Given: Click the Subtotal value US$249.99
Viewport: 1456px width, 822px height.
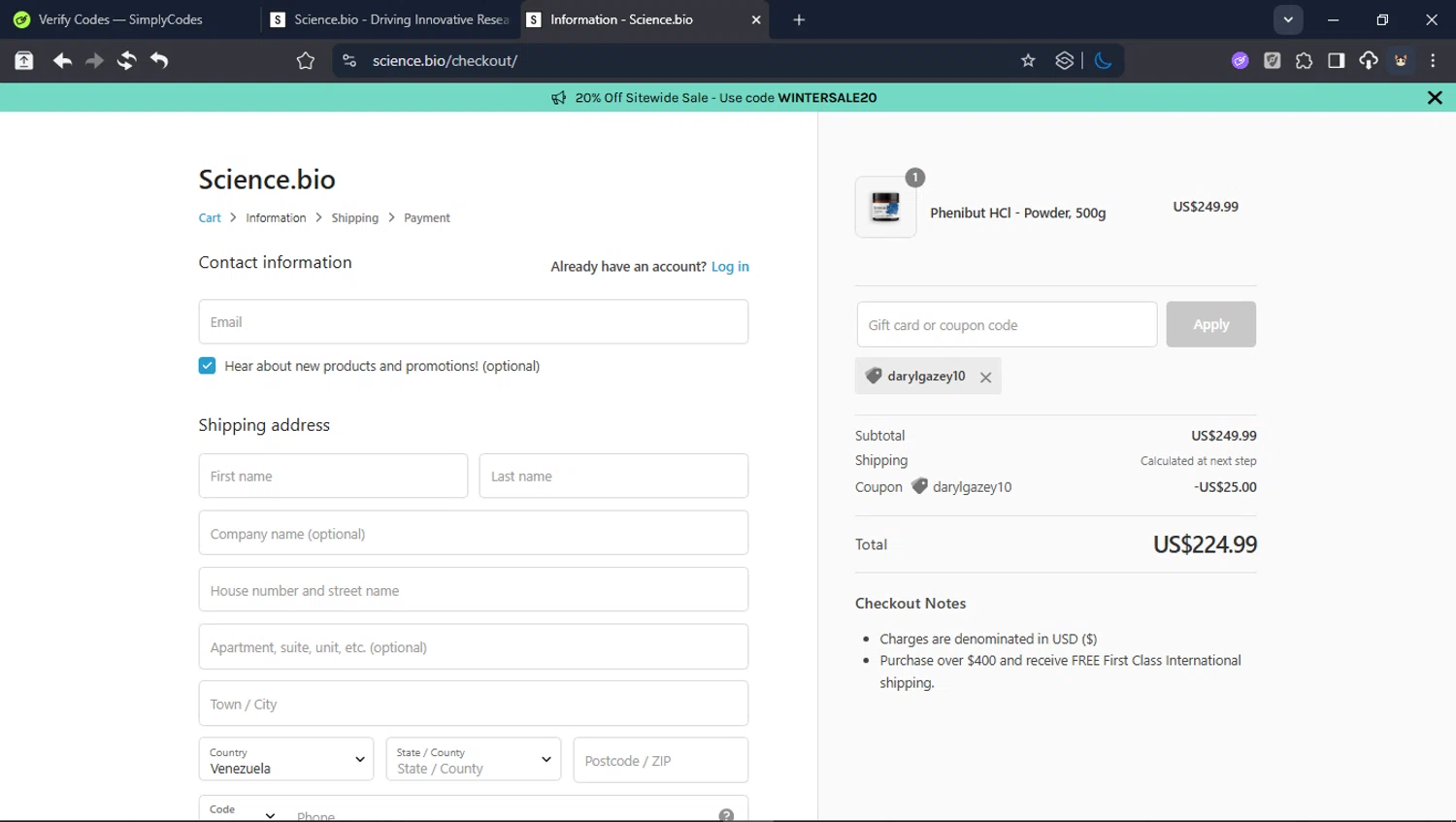Looking at the screenshot, I should click(1224, 436).
